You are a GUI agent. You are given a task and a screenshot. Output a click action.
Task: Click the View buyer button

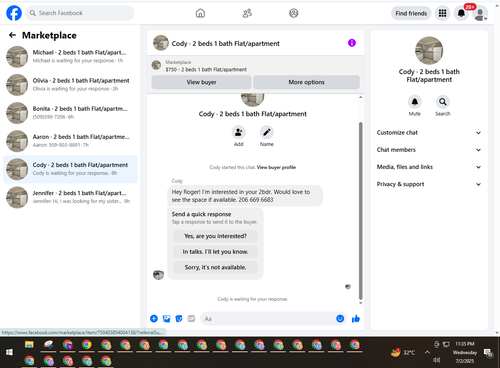(x=201, y=82)
